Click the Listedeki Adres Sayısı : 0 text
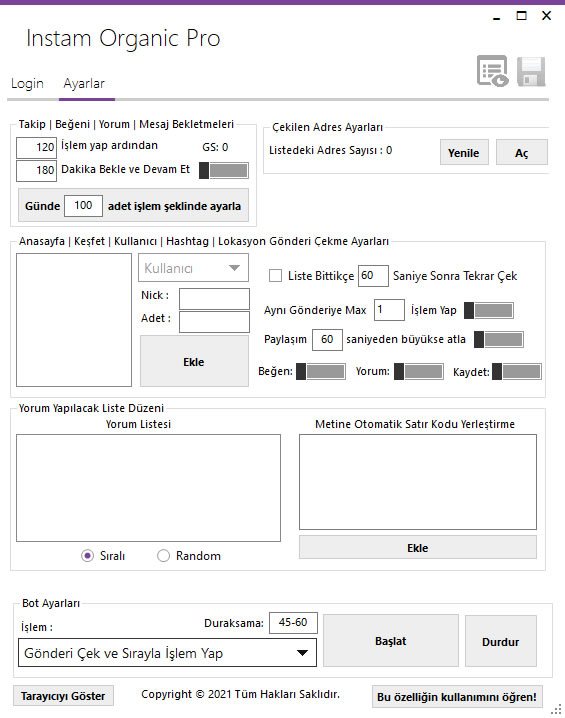The width and height of the screenshot is (565, 718). 330,150
